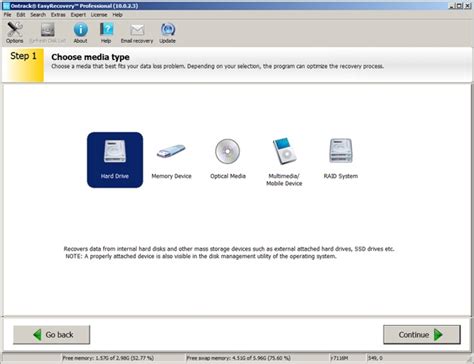474x364 pixels.
Task: Open the Help menu in menu bar
Action: point(117,15)
